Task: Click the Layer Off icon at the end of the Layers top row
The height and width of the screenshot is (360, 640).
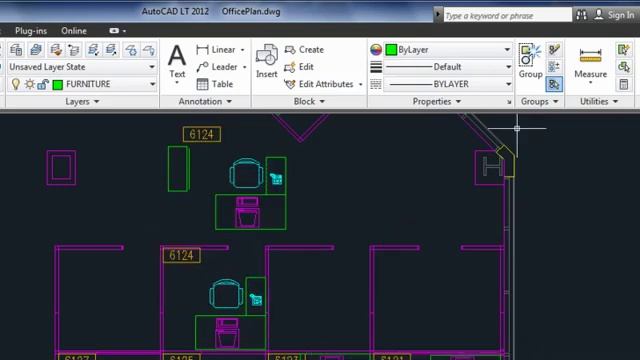Action: tap(149, 50)
